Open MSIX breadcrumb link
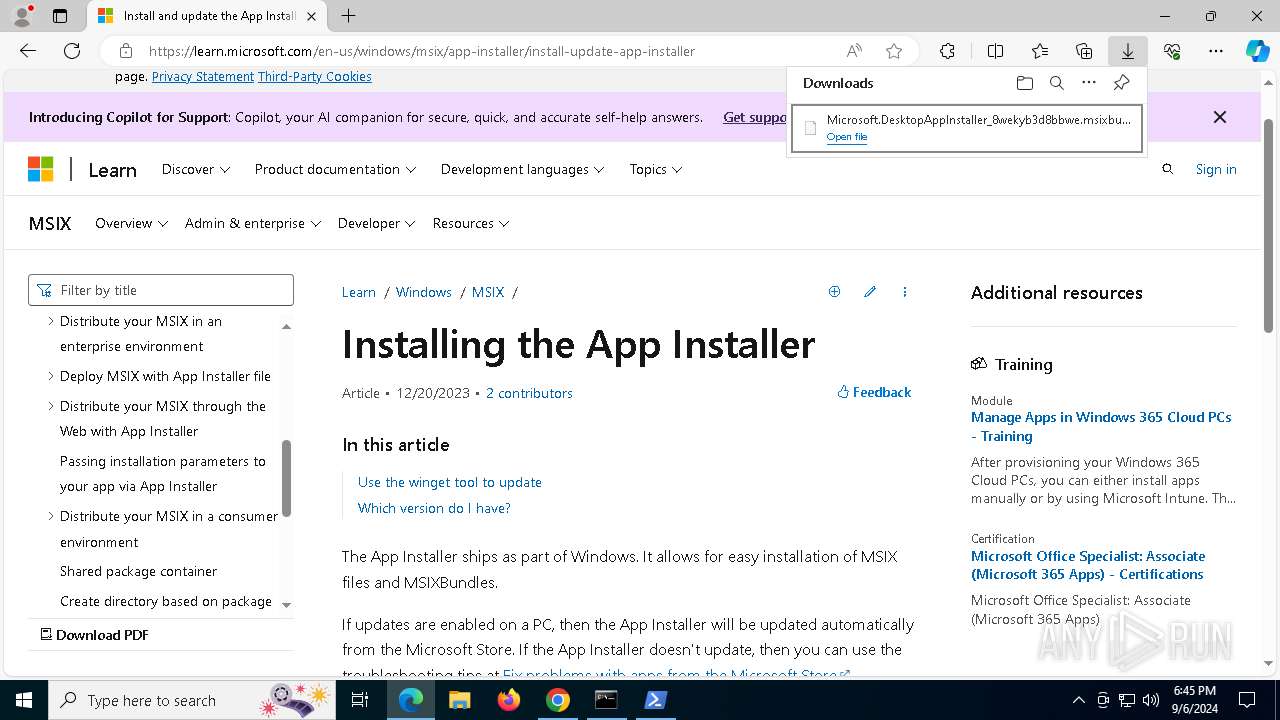Screen dimensions: 1280x720 (488, 292)
